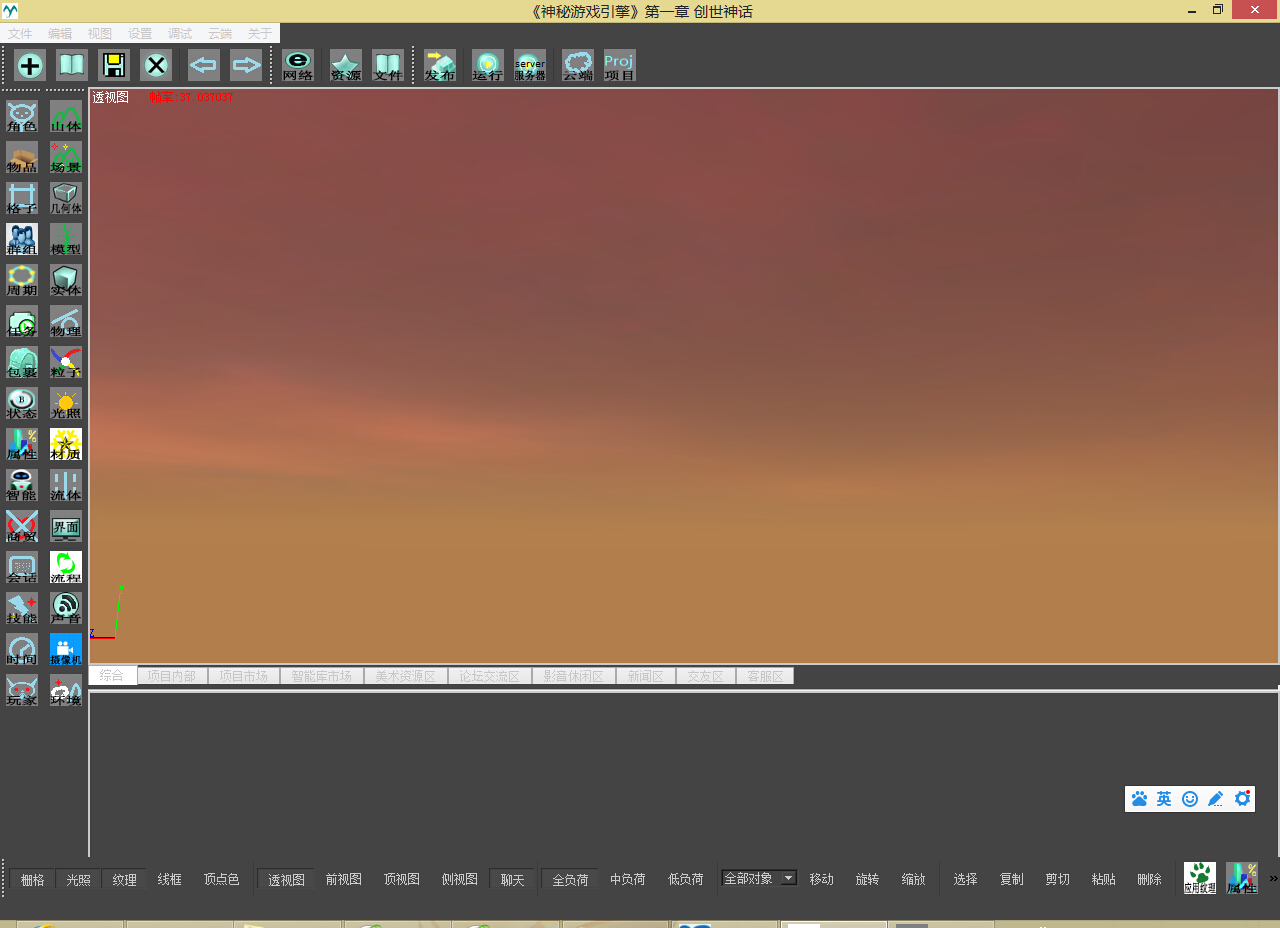The width and height of the screenshot is (1280, 928).
Task: Open the 光照 sun icon in sidebar
Action: pos(66,403)
